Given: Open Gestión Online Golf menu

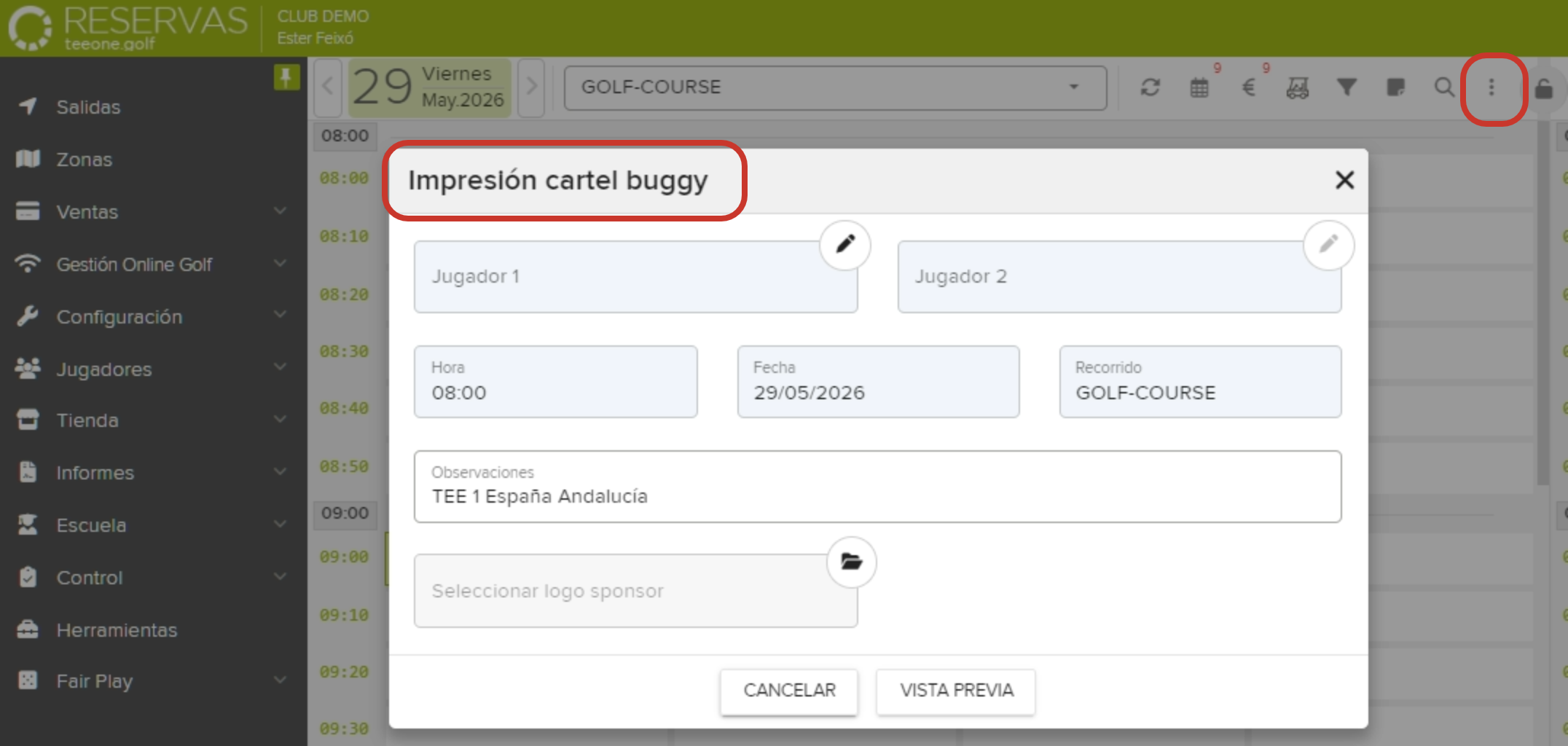Looking at the screenshot, I should tap(134, 264).
